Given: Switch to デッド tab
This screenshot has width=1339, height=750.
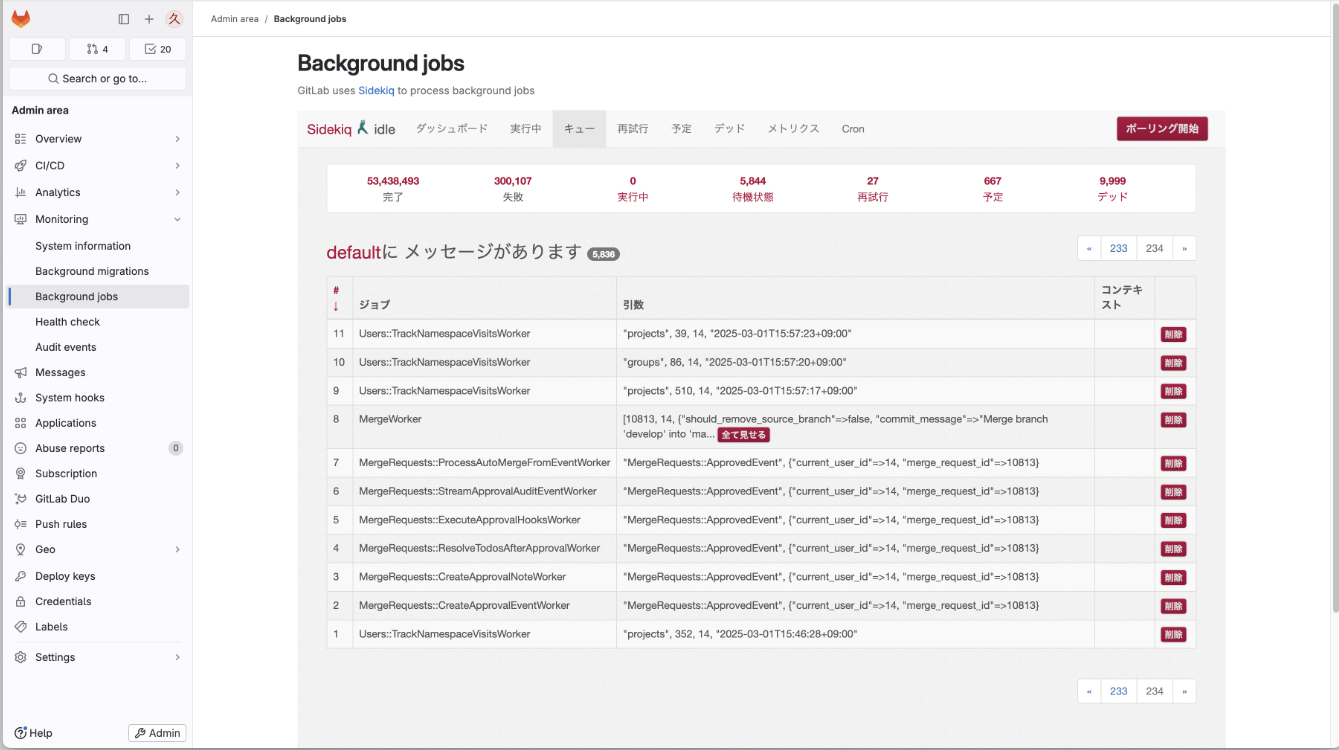Looking at the screenshot, I should tap(730, 129).
